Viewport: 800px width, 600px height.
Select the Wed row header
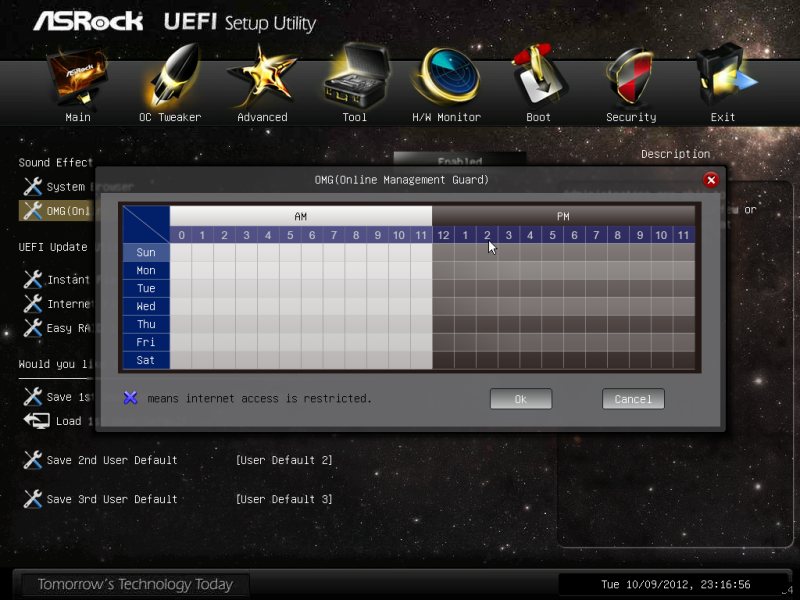point(146,306)
